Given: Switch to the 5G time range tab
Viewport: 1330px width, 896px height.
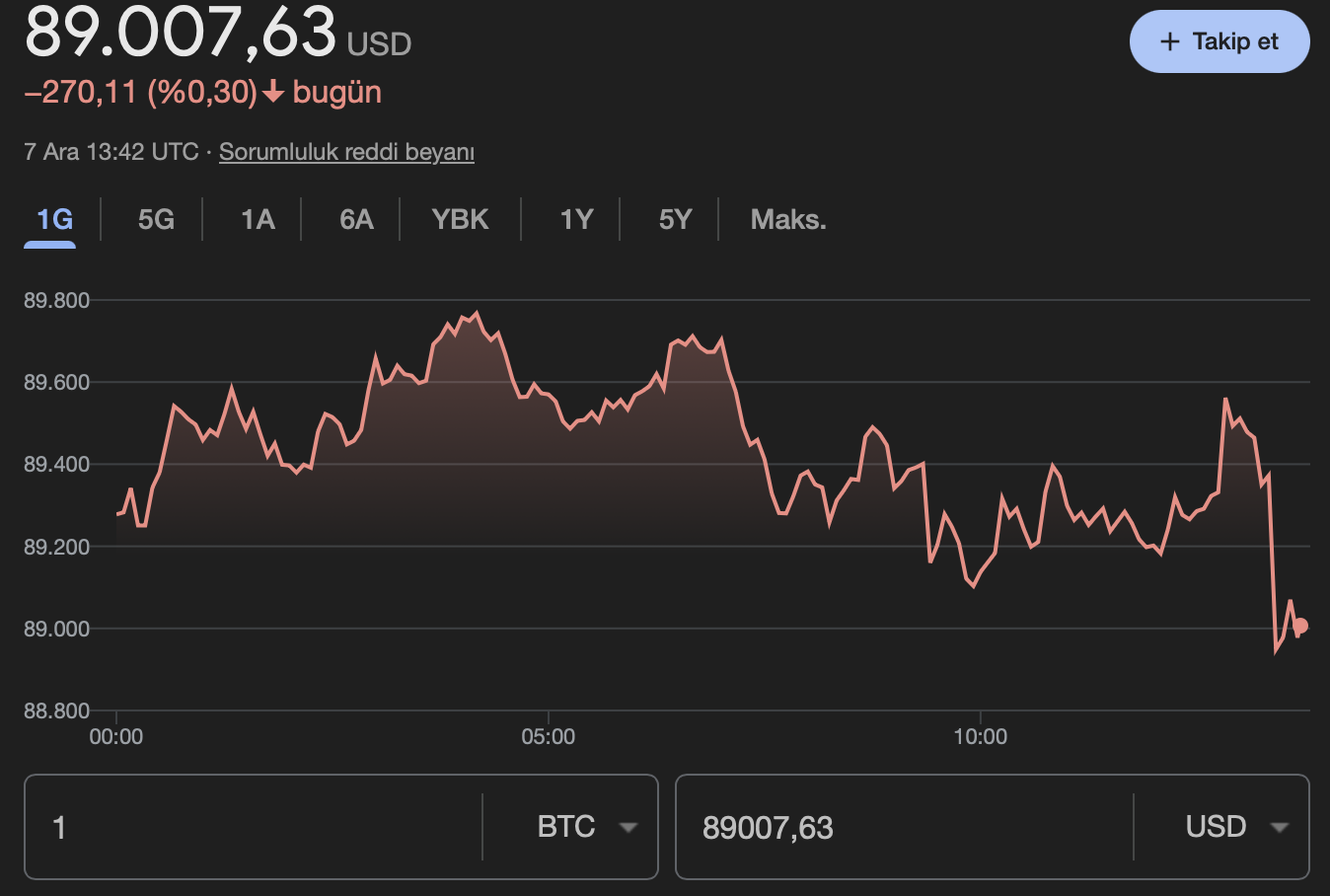Looking at the screenshot, I should 153,219.
